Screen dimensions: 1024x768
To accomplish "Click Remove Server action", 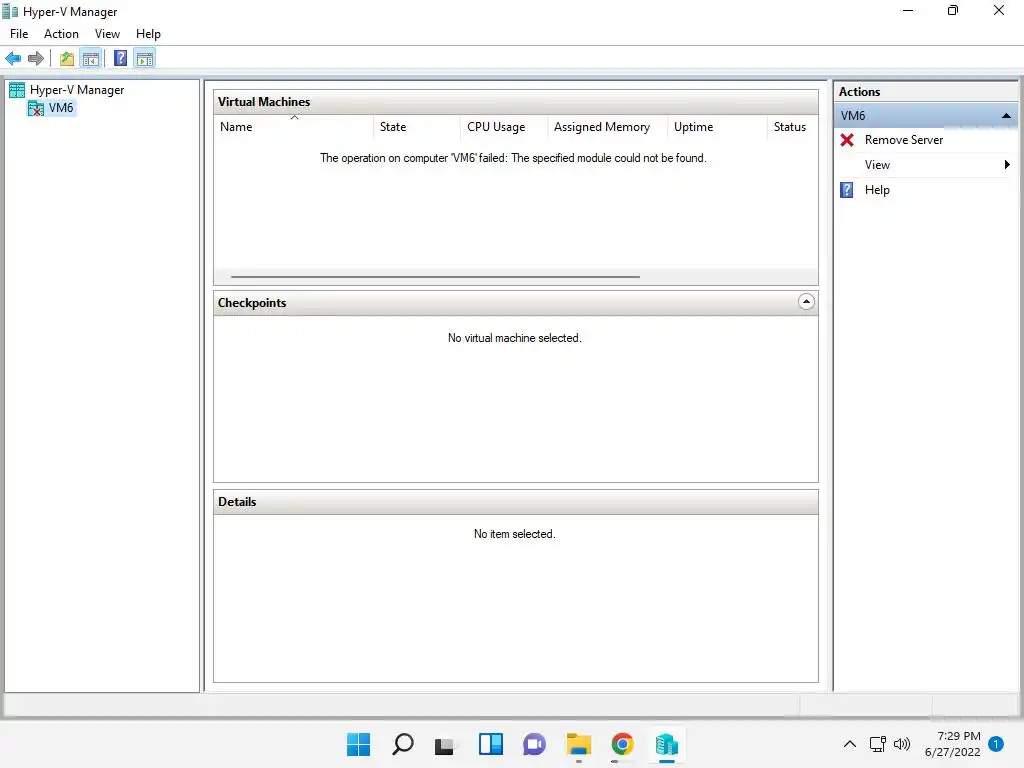I will click(904, 140).
